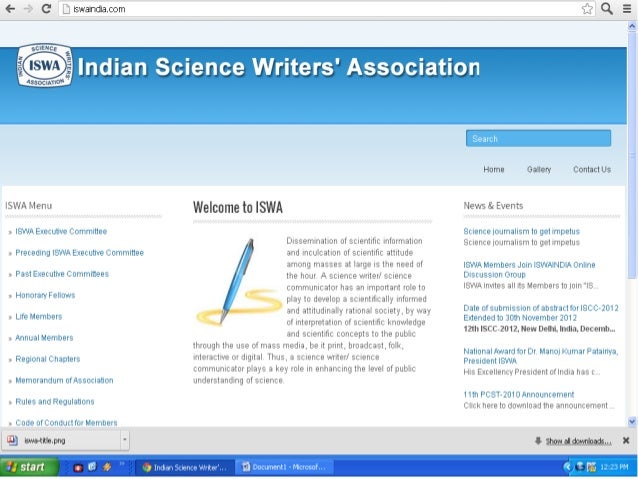The image size is (638, 479).
Task: Go to the Home menu item
Action: pyautogui.click(x=494, y=169)
